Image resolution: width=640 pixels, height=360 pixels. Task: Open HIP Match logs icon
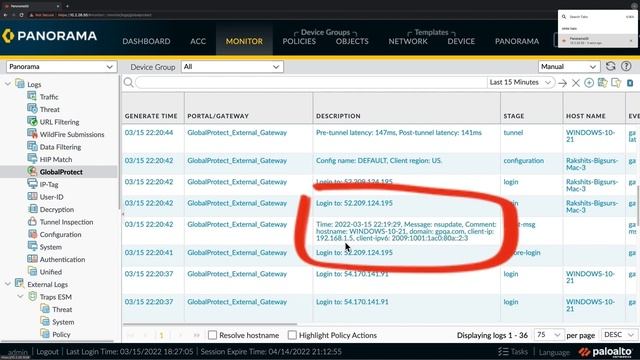point(32,159)
